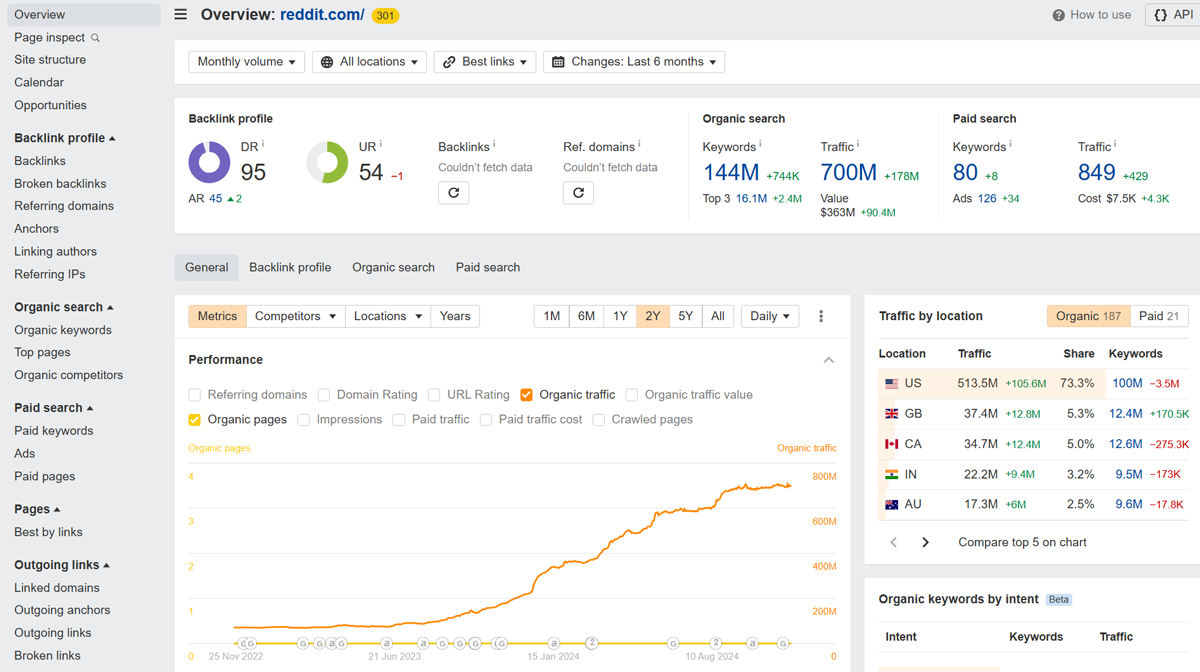Open Site structure in sidebar
Viewport: 1200px width, 672px height.
click(x=50, y=60)
